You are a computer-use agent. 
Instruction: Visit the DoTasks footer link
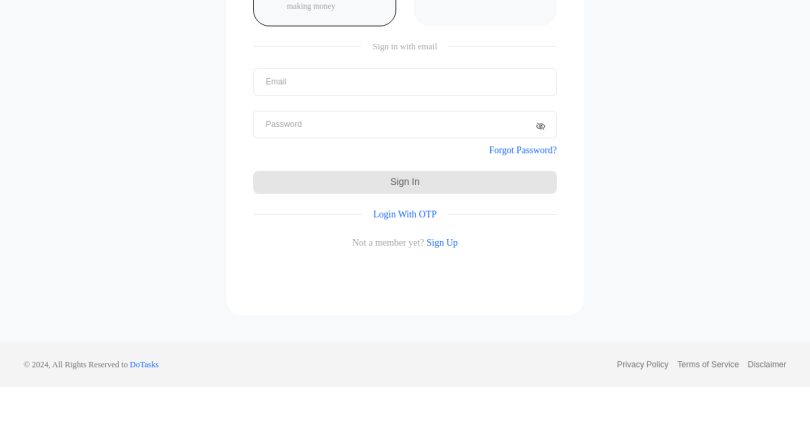[144, 365]
